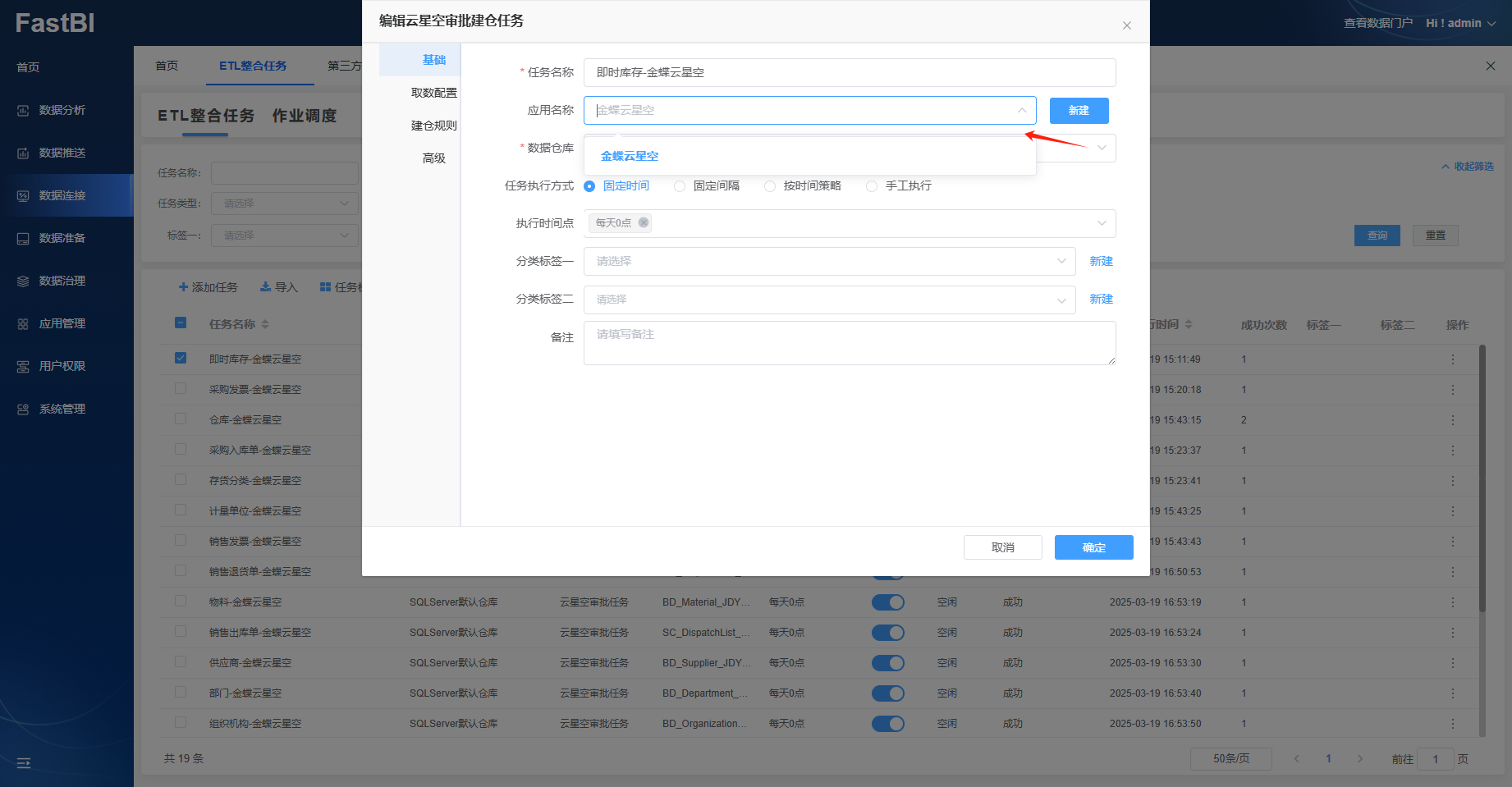Go to the previous page arrow
The image size is (1512, 787).
coord(1297,759)
